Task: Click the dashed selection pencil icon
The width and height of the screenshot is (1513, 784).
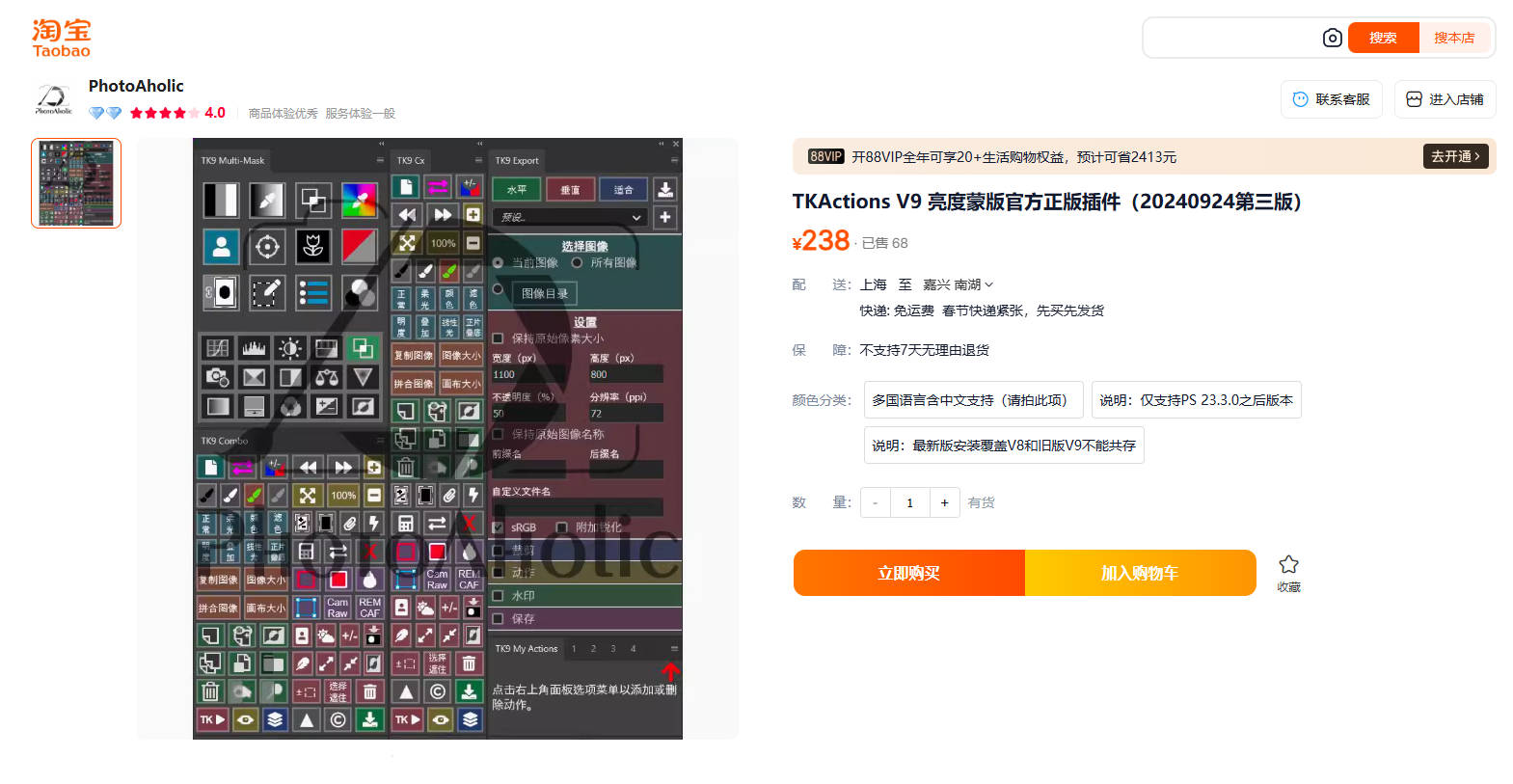Action: [x=267, y=292]
